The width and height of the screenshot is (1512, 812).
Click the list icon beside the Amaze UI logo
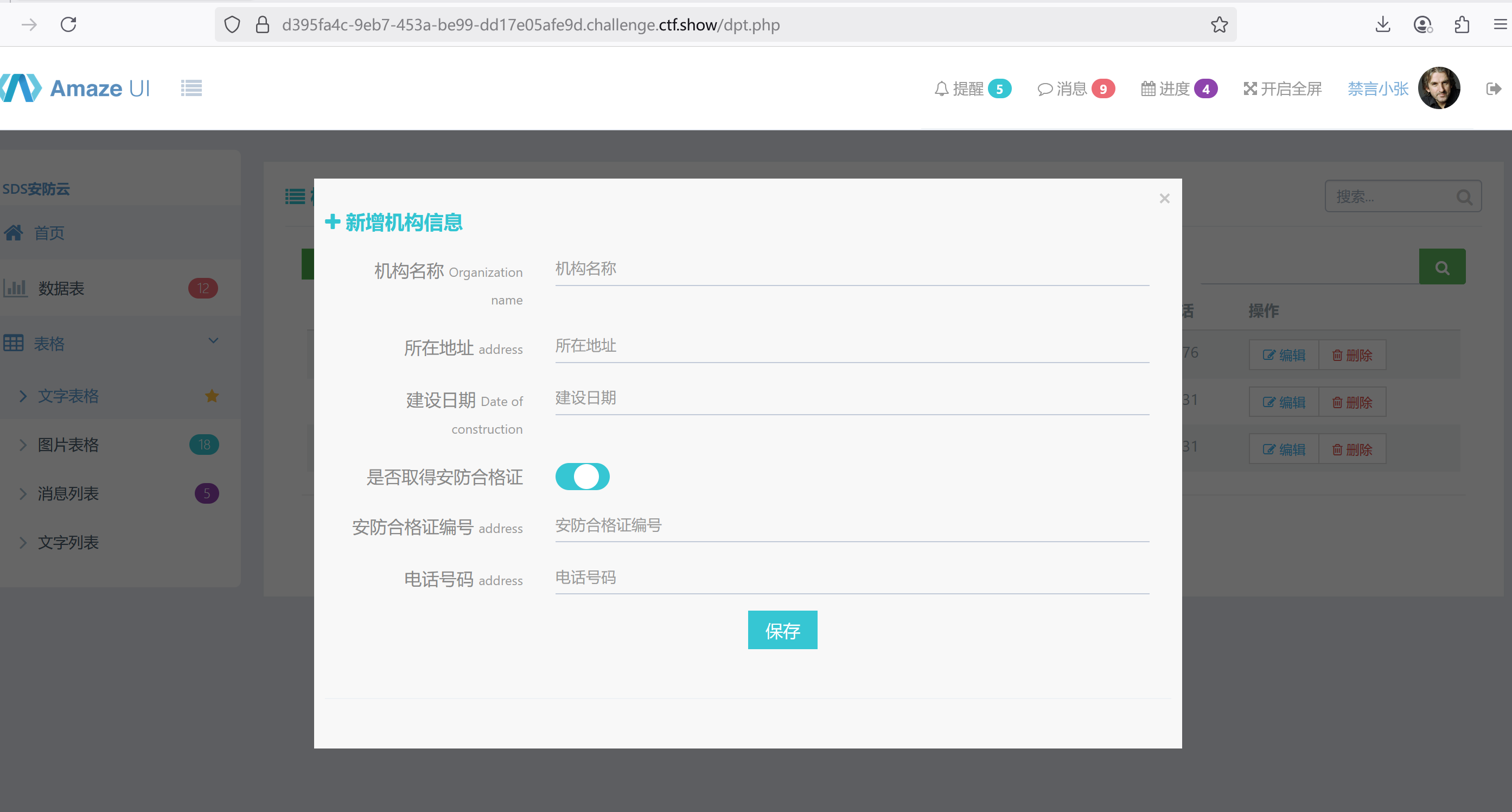191,87
